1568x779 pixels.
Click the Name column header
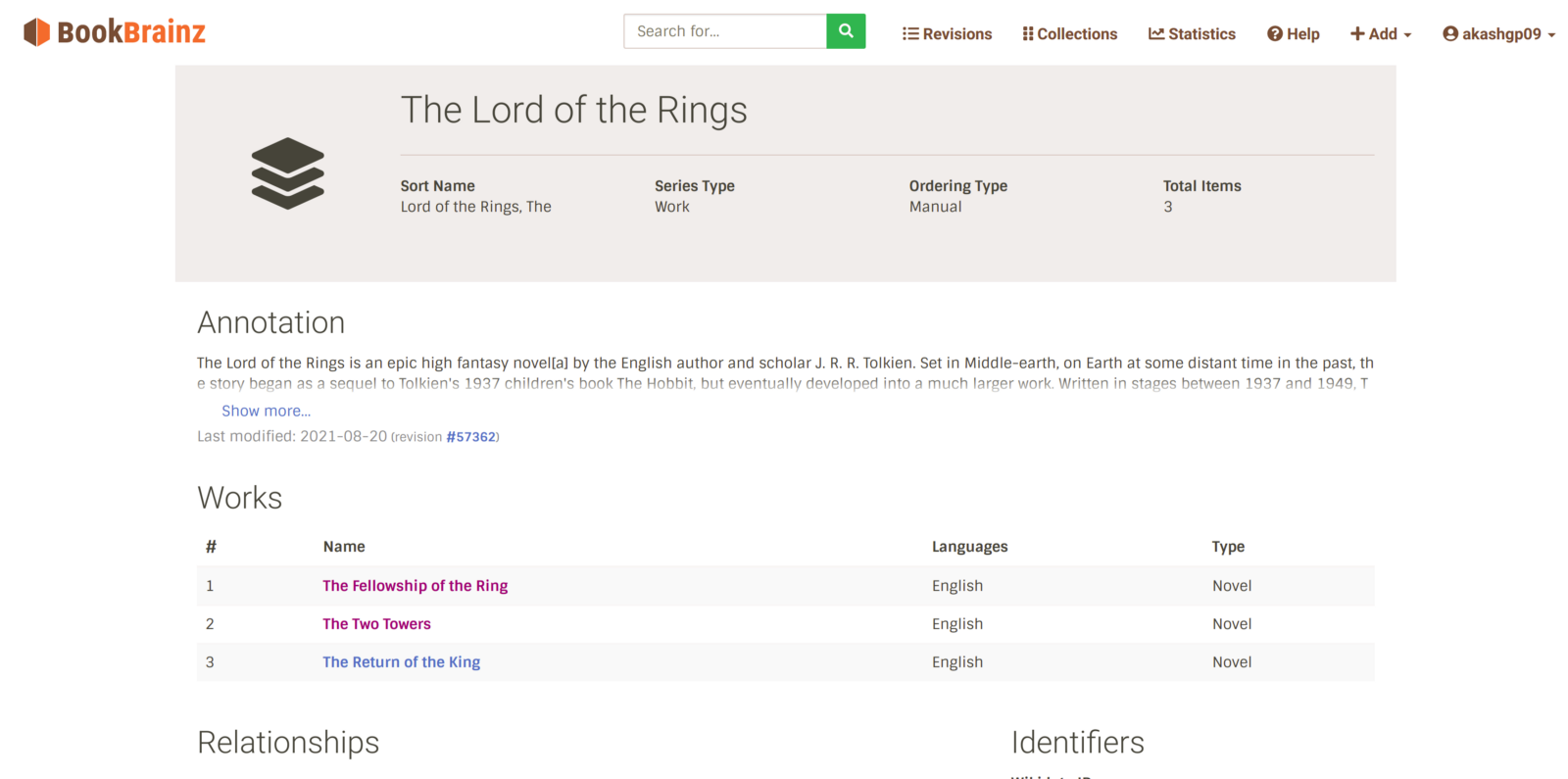[344, 547]
